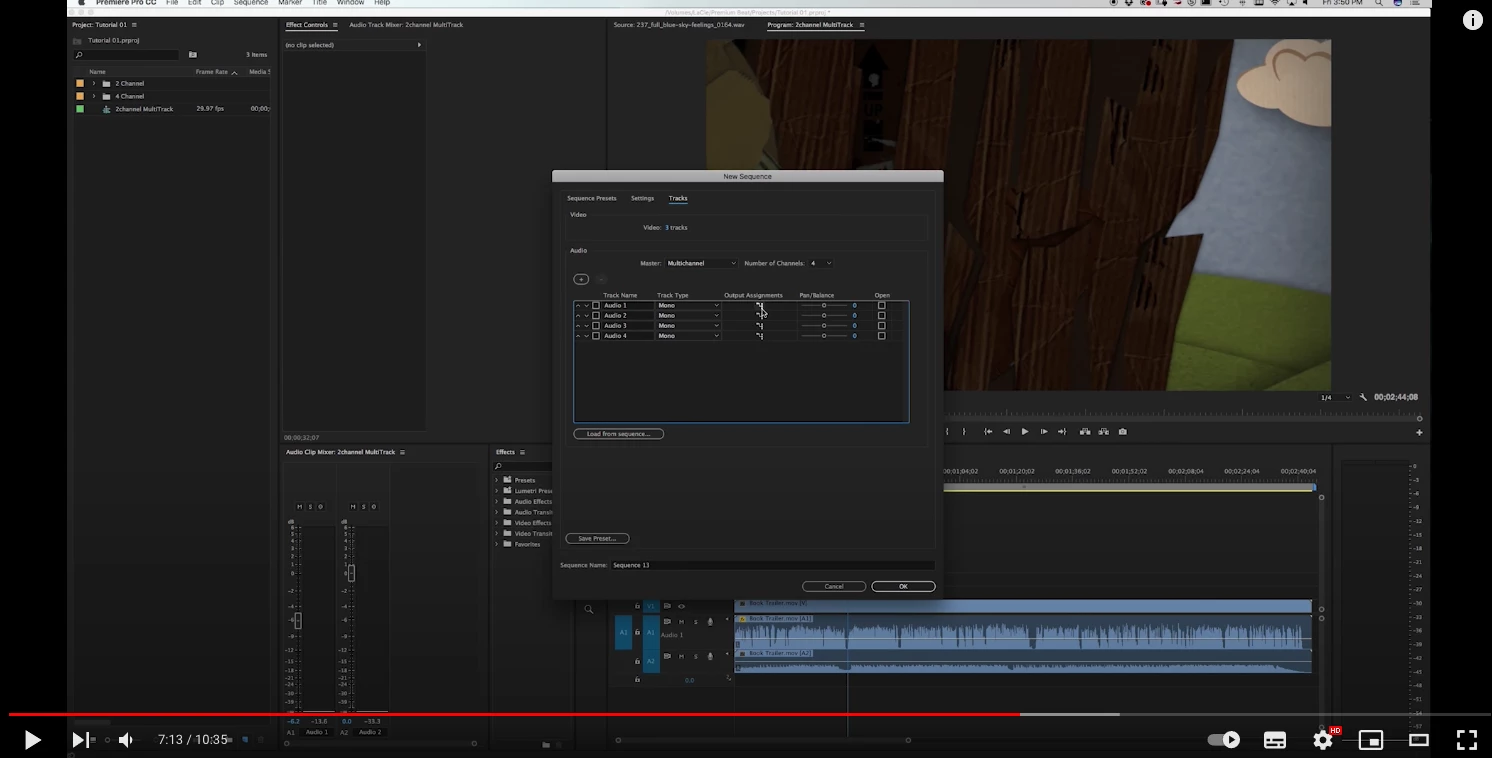1492x758 pixels.
Task: Open the Audio Track Mixer tab
Action: (406, 25)
